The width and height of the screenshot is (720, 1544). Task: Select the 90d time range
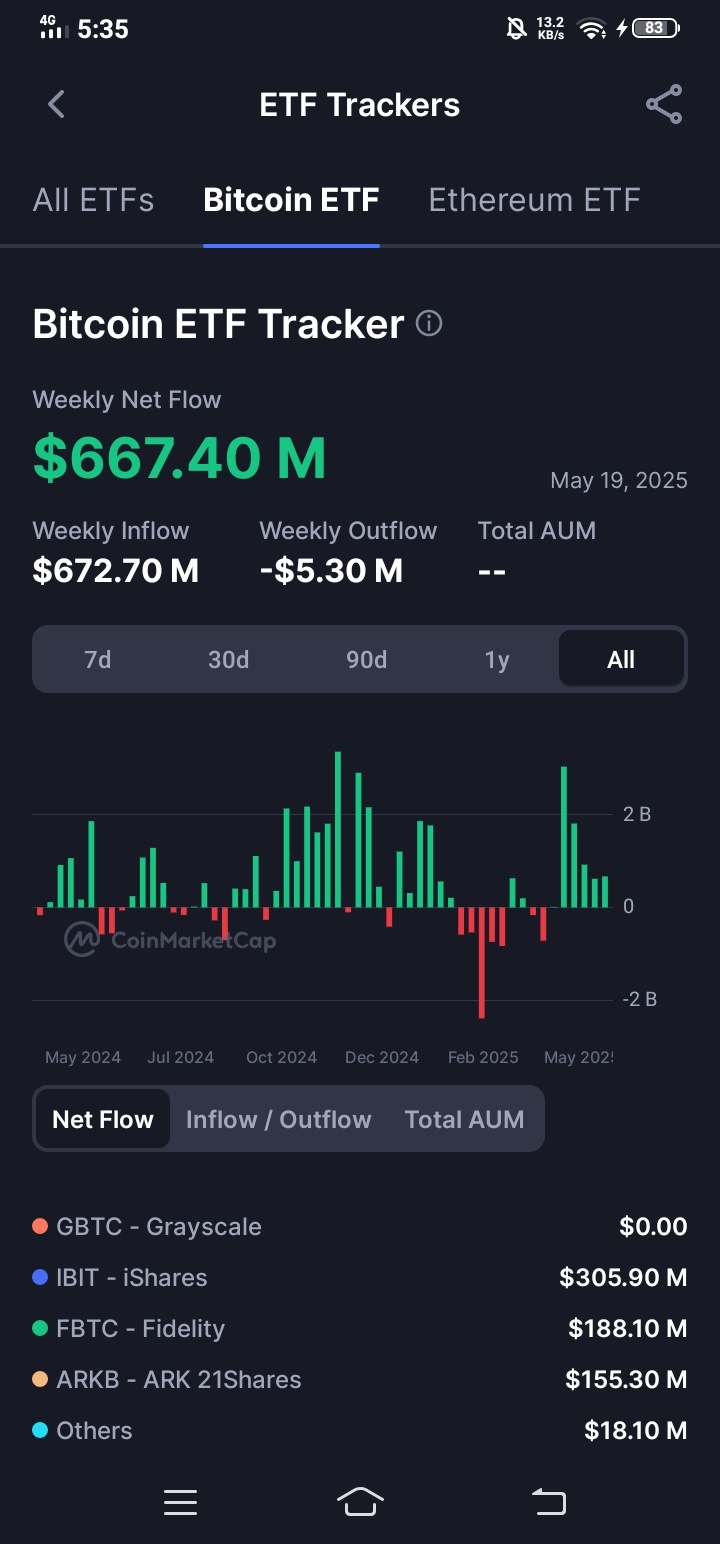[366, 660]
